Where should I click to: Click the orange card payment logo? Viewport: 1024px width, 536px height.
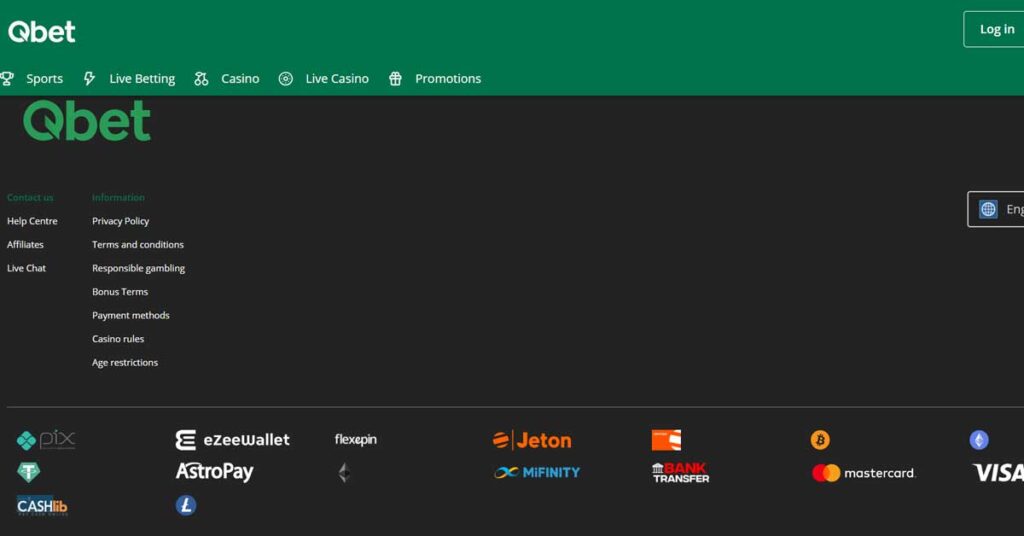tap(666, 440)
